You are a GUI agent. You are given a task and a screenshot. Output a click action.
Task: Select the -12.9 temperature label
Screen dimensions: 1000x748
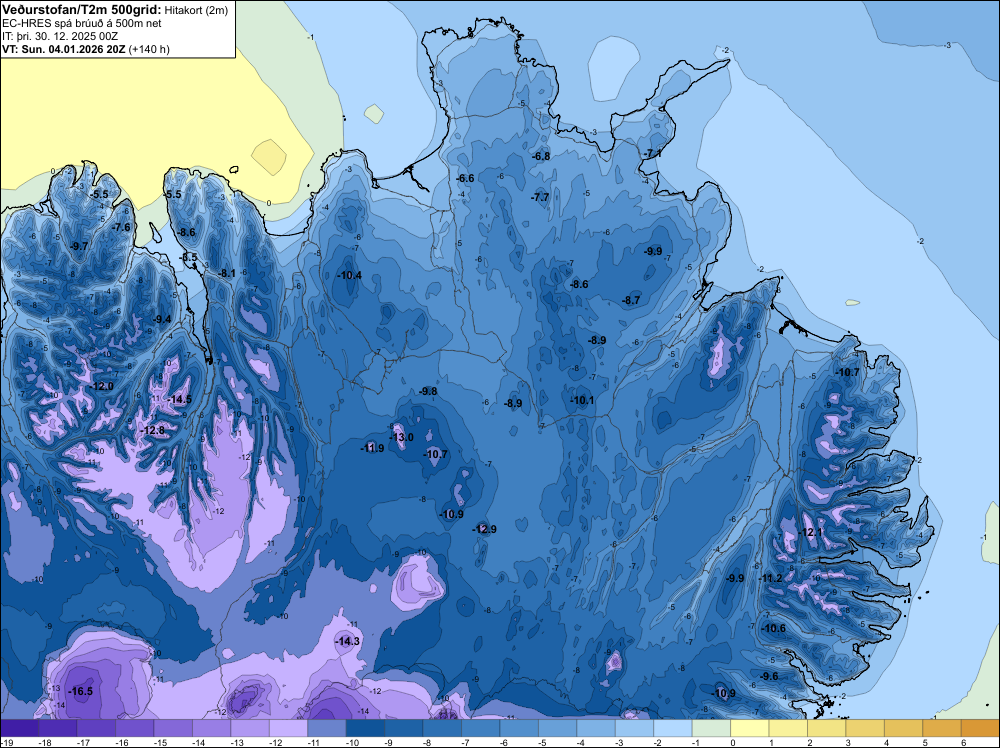(484, 529)
